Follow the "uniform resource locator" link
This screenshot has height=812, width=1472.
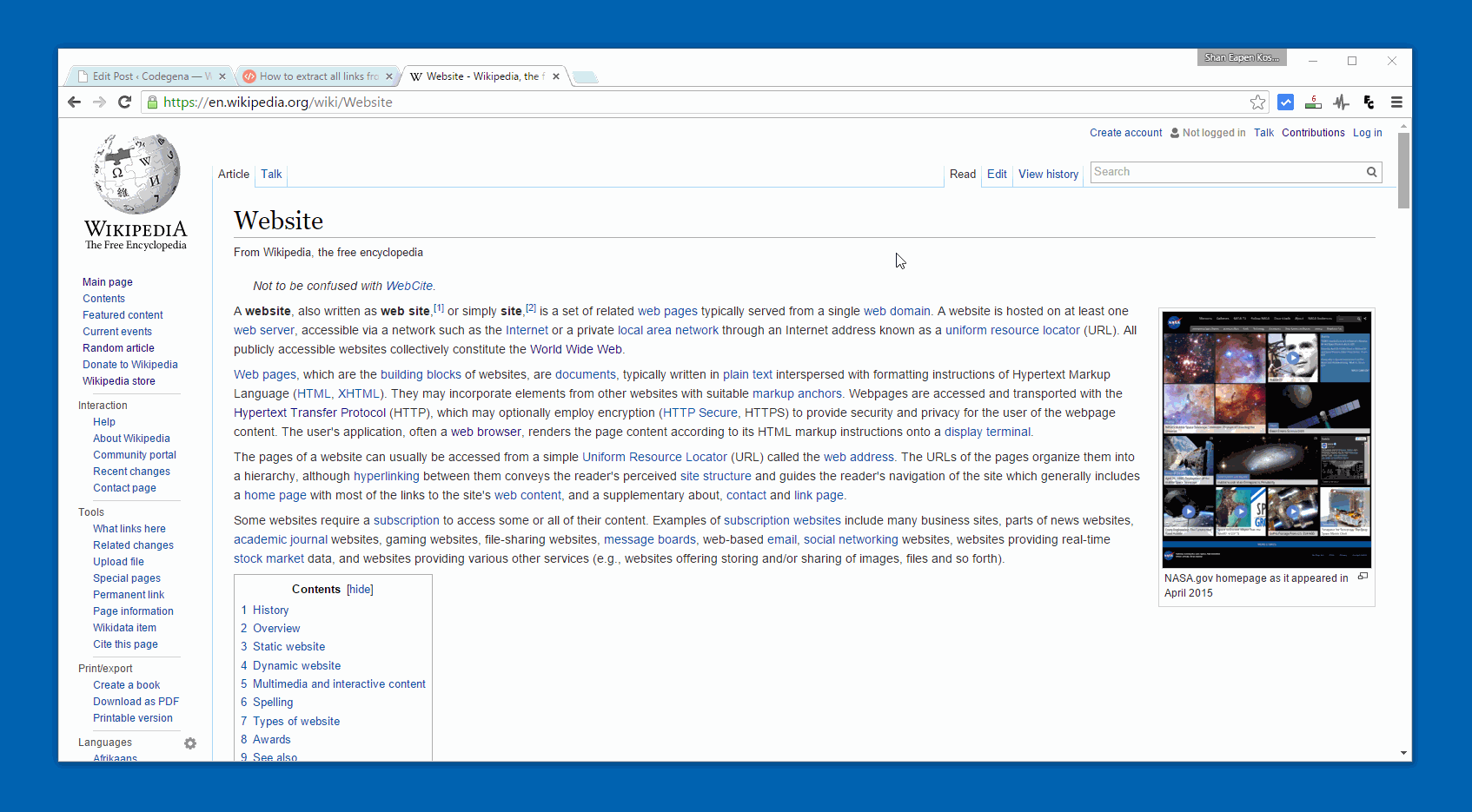1012,331
